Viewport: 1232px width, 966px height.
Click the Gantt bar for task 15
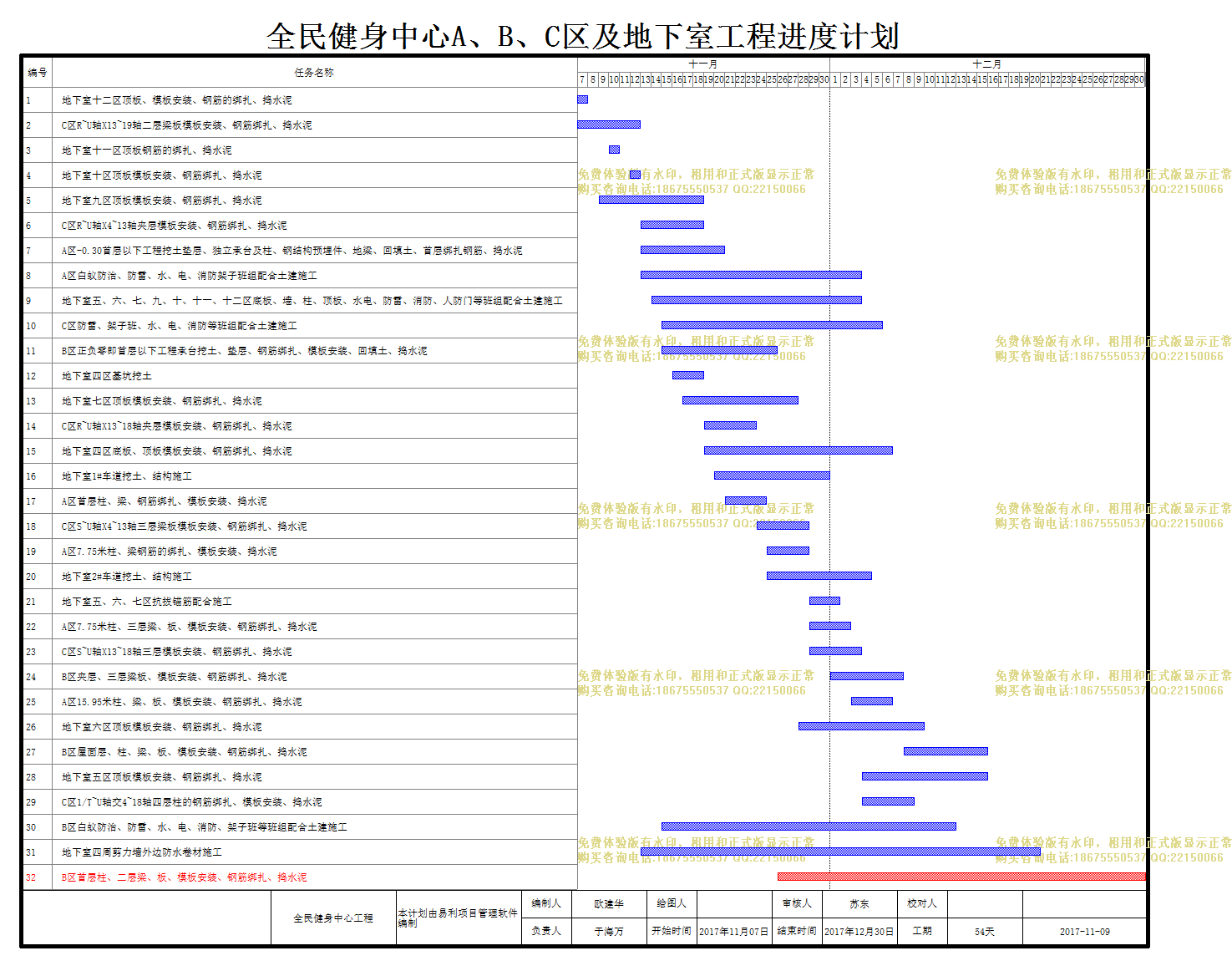tap(799, 450)
